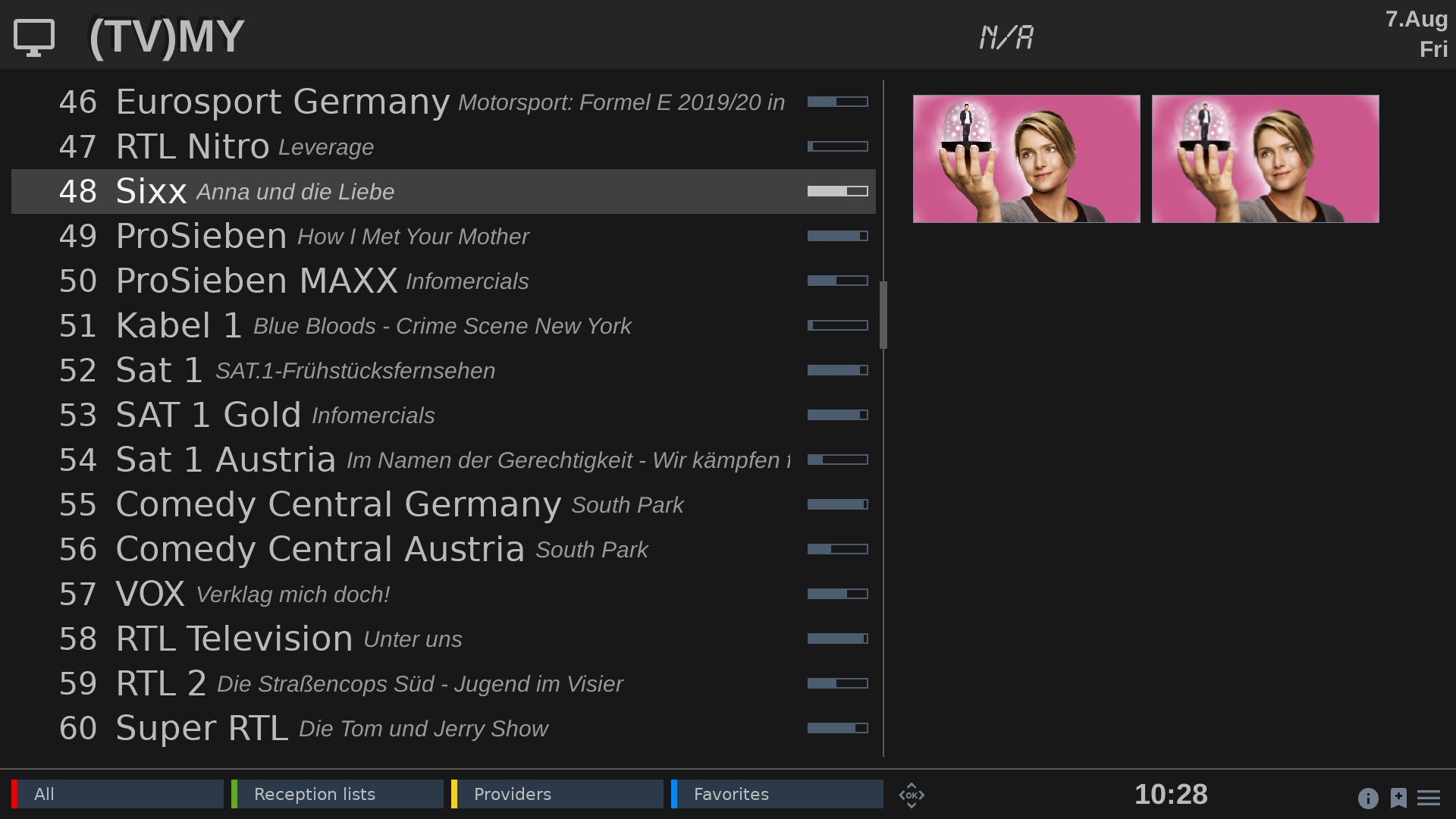Click the bookmark icon in bottom bar
1456x819 pixels.
pyautogui.click(x=1398, y=798)
